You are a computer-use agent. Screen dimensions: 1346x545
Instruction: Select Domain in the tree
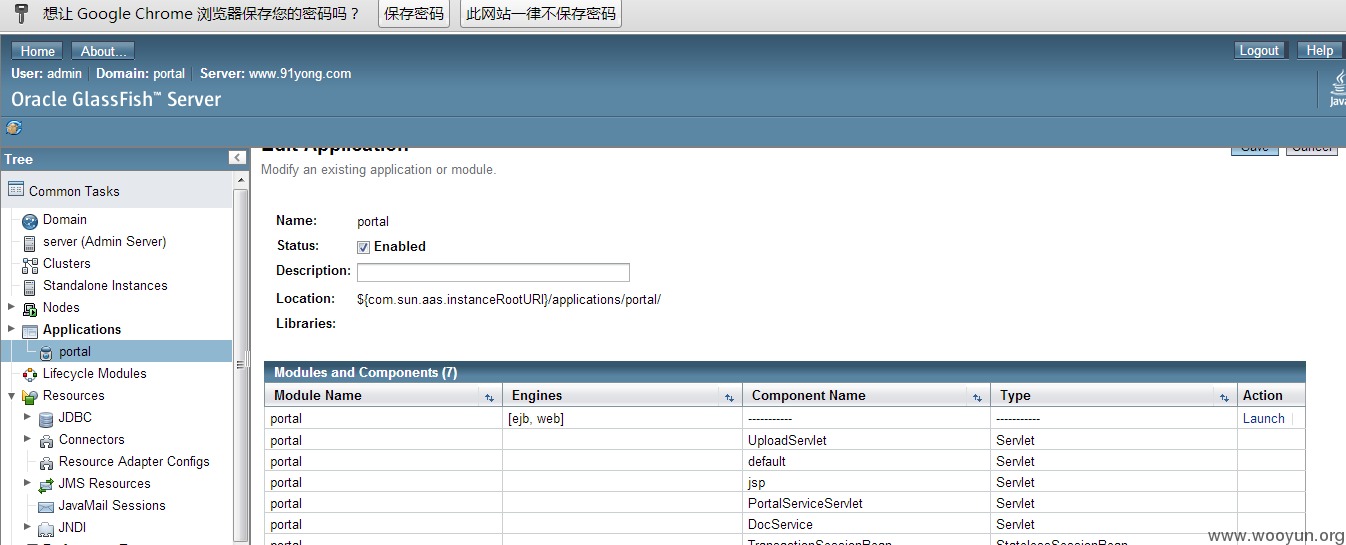coord(65,219)
